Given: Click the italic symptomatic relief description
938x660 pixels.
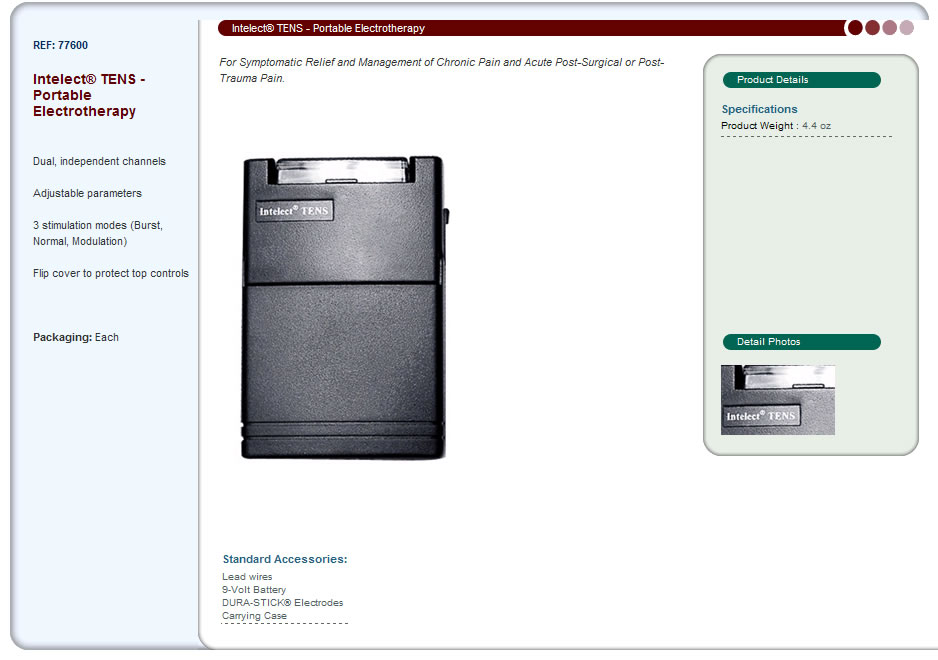Looking at the screenshot, I should [441, 70].
